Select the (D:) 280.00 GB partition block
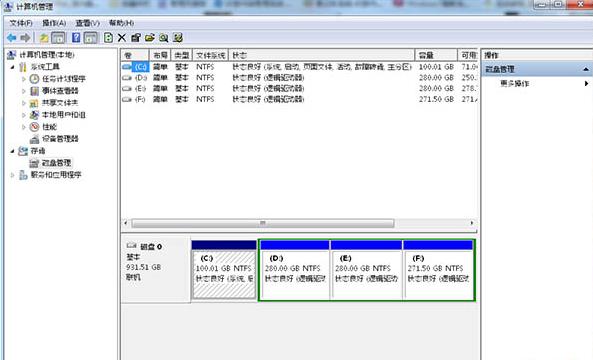The width and height of the screenshot is (593, 360). (295, 270)
